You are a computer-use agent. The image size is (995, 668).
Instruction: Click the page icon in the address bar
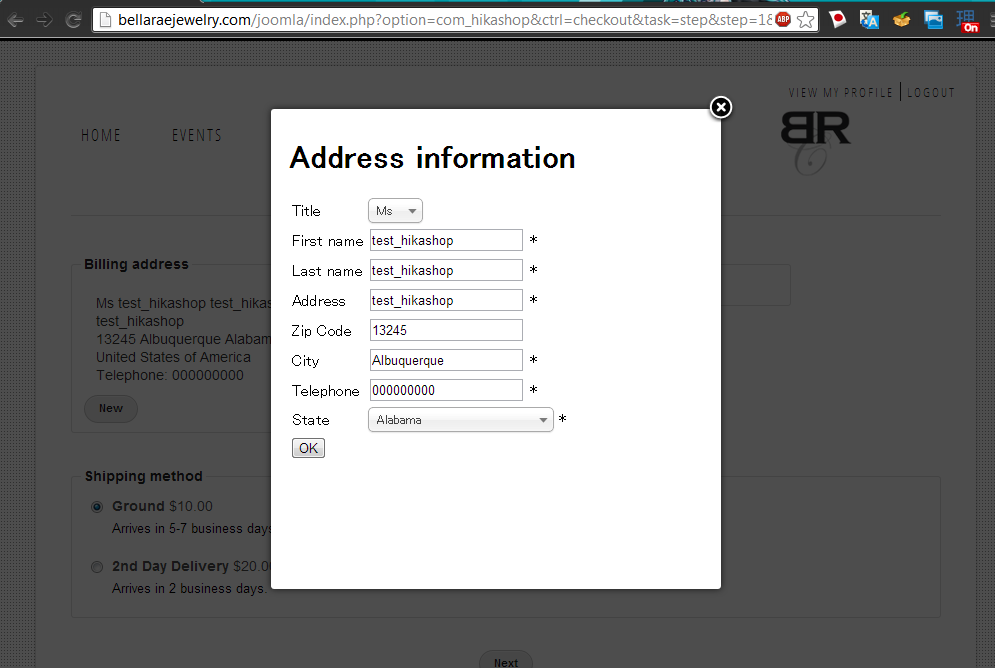tap(105, 20)
